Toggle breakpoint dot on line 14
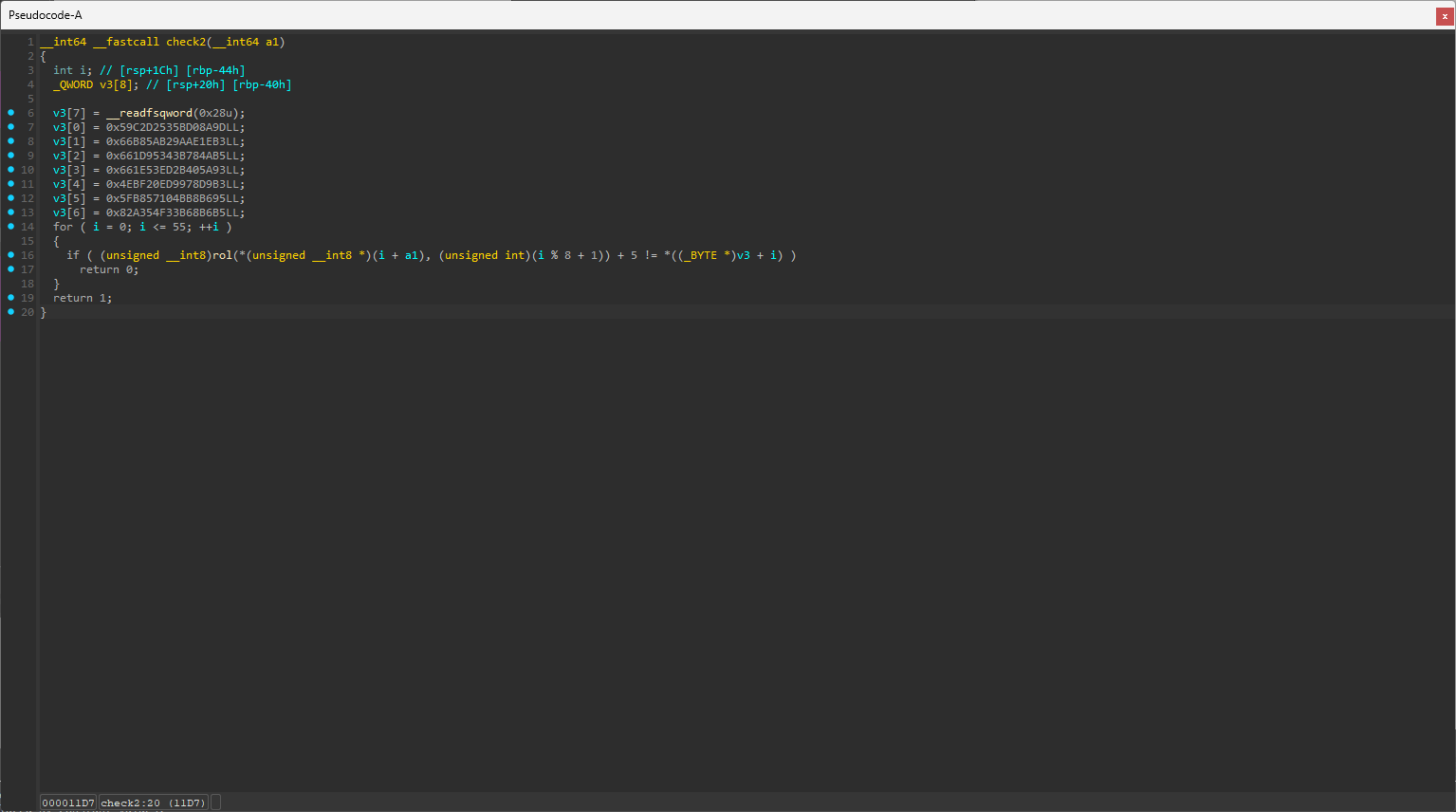Image resolution: width=1456 pixels, height=812 pixels. [11, 227]
